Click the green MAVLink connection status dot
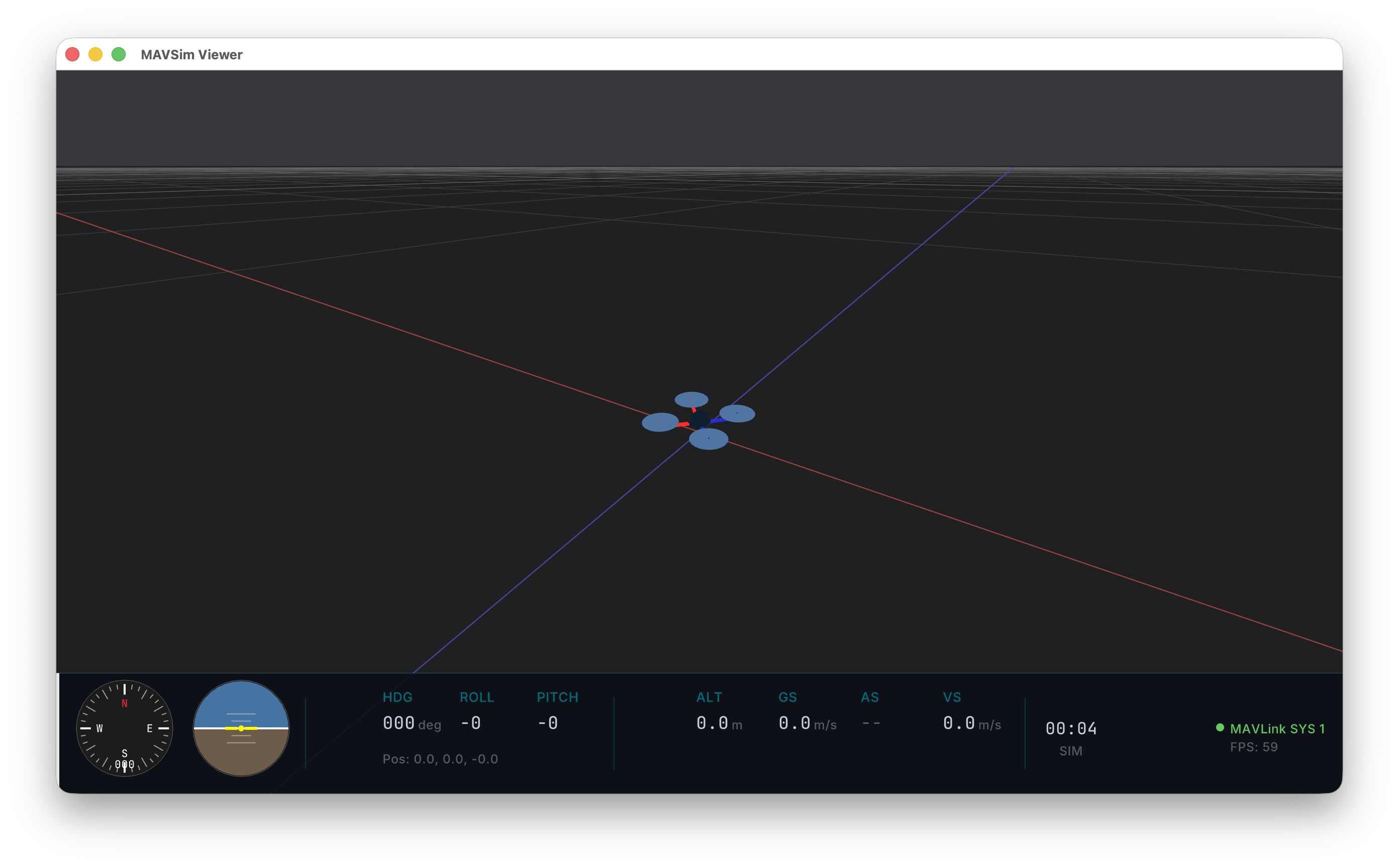The height and width of the screenshot is (868, 1399). (x=1220, y=727)
